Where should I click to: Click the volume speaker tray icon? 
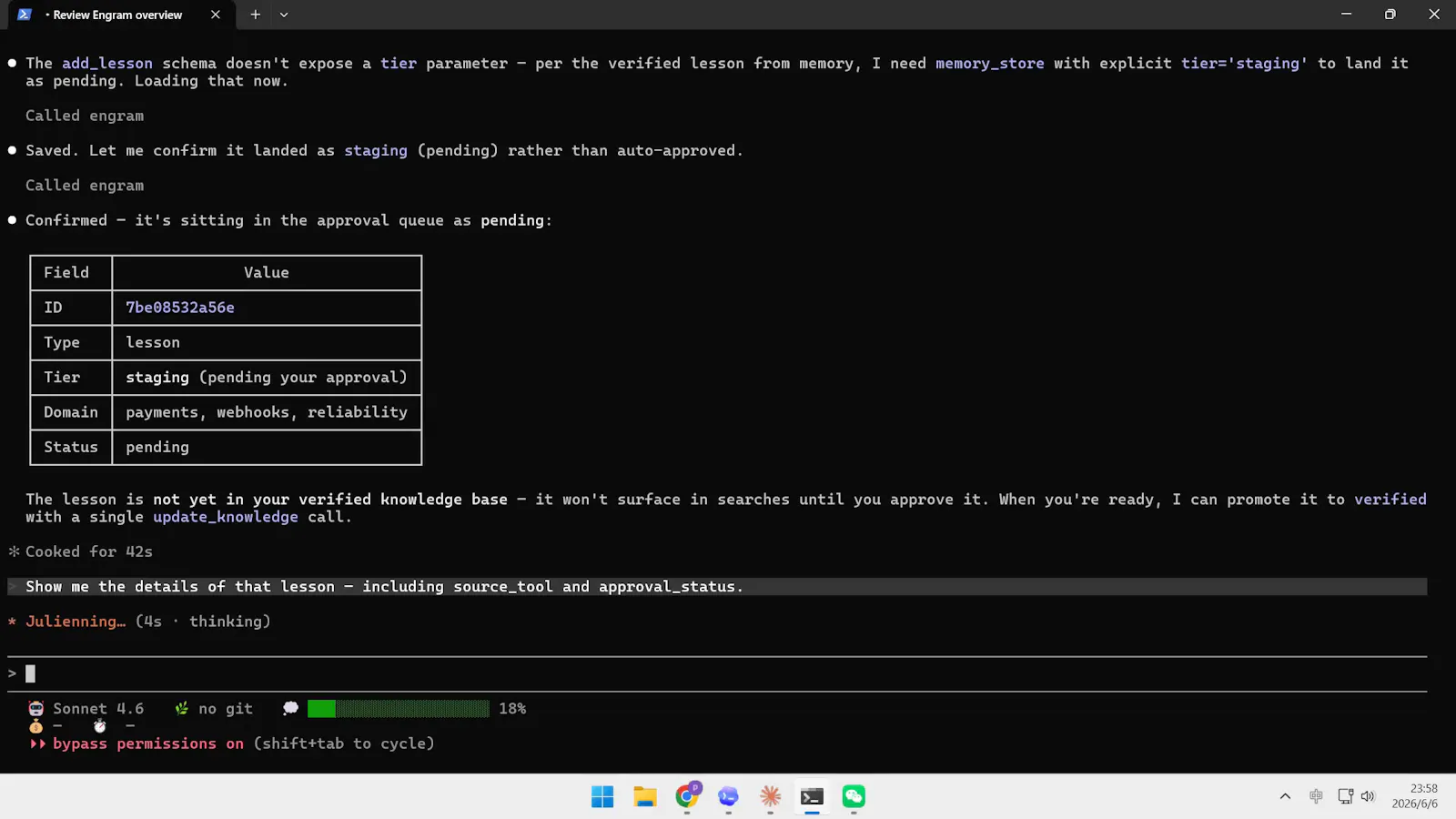tap(1368, 797)
